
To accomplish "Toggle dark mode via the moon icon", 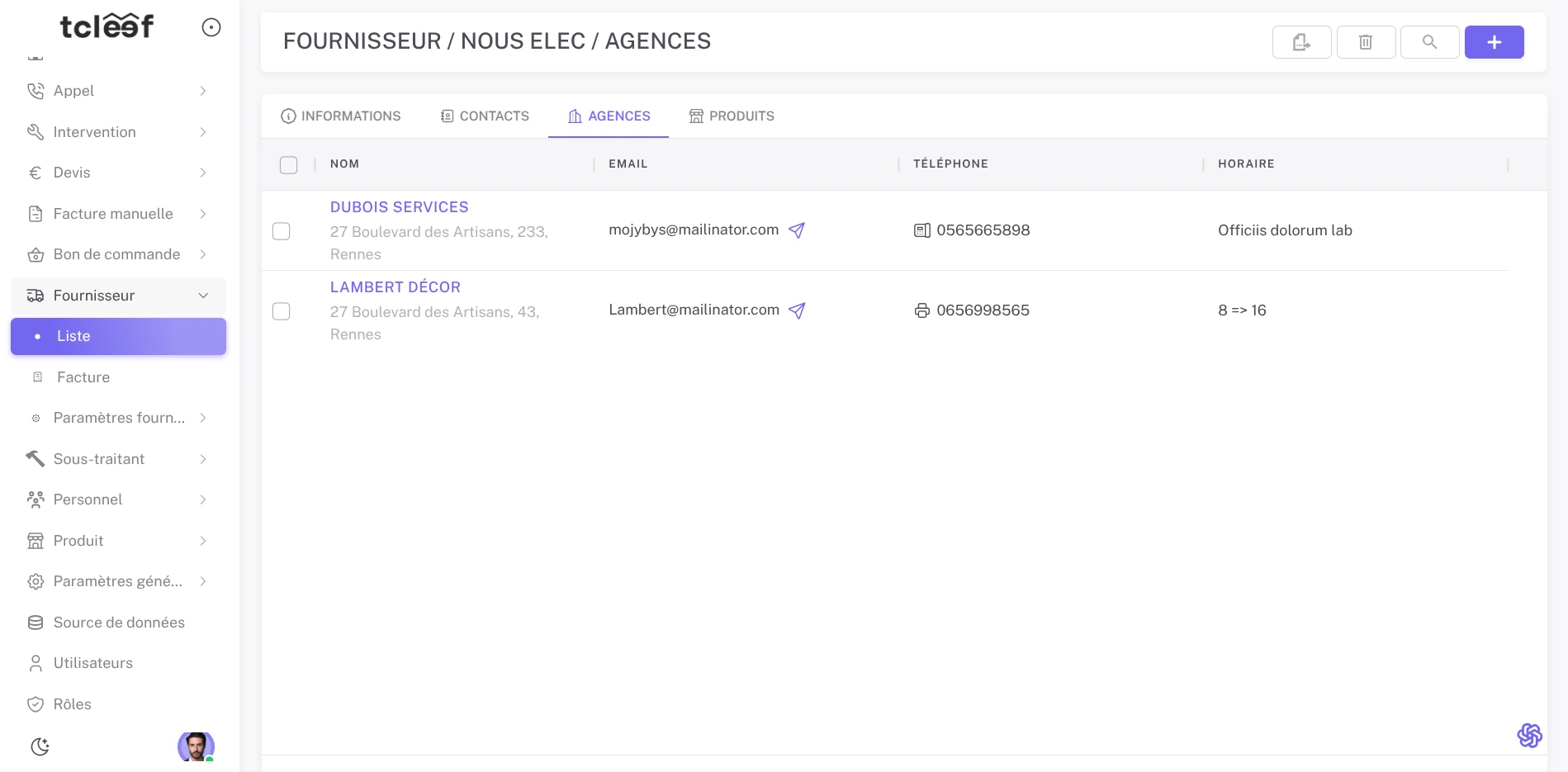I will tap(40, 746).
